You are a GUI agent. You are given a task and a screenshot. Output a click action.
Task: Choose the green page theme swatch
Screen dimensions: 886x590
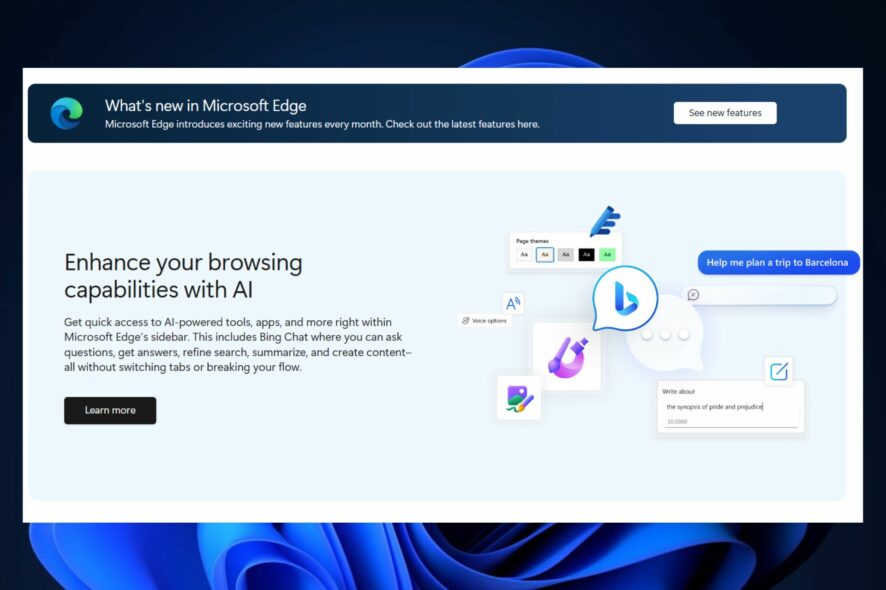[x=607, y=255]
